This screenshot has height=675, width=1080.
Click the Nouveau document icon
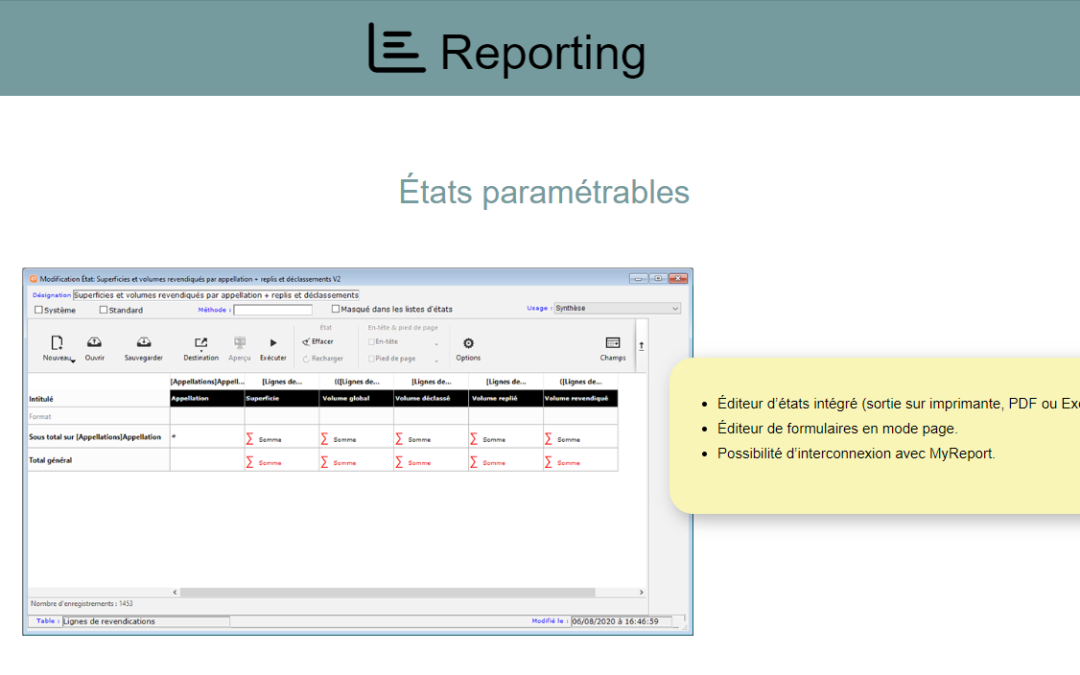tap(56, 342)
